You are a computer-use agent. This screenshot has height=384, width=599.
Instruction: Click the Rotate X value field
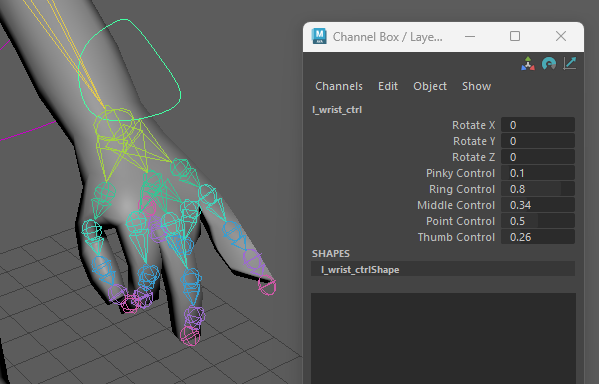pyautogui.click(x=538, y=125)
